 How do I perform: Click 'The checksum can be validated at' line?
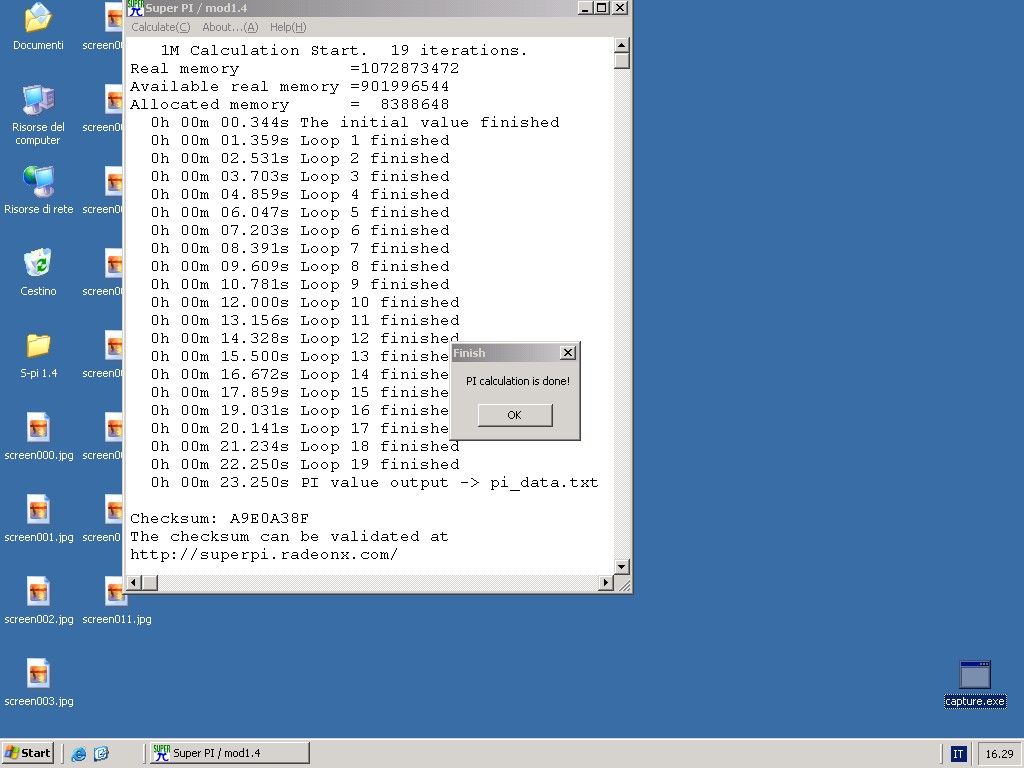[x=289, y=536]
